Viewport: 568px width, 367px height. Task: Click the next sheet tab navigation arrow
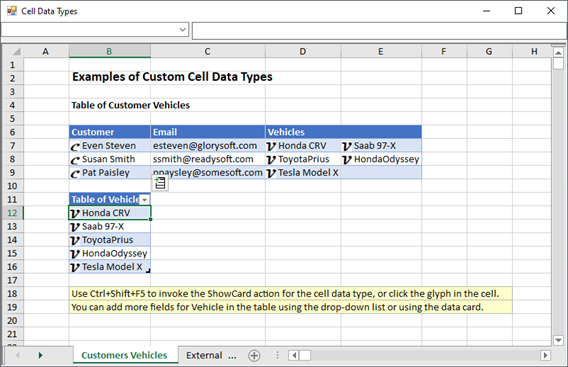click(40, 355)
